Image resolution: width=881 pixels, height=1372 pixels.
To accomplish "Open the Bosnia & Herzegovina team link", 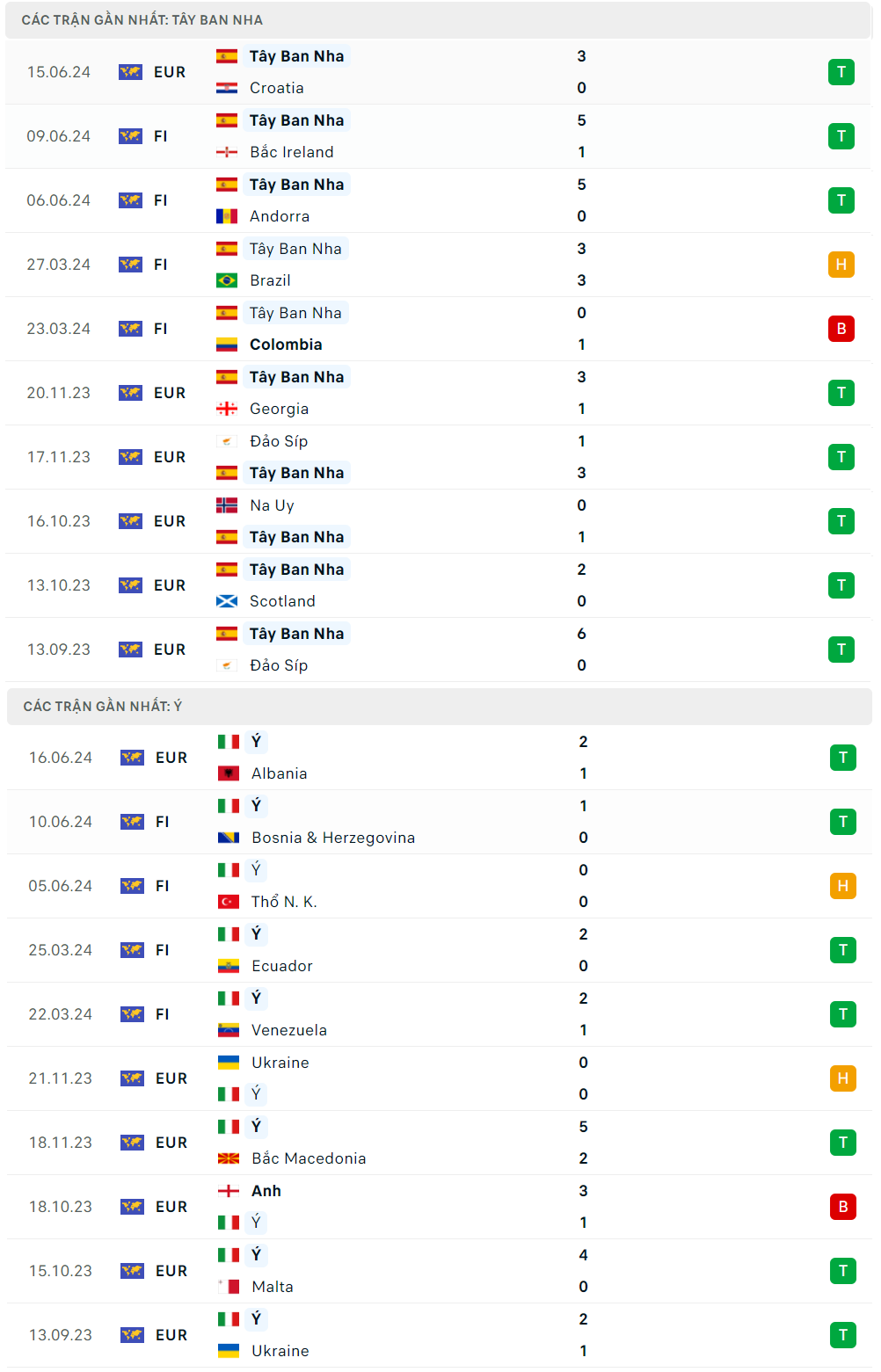I will click(333, 838).
